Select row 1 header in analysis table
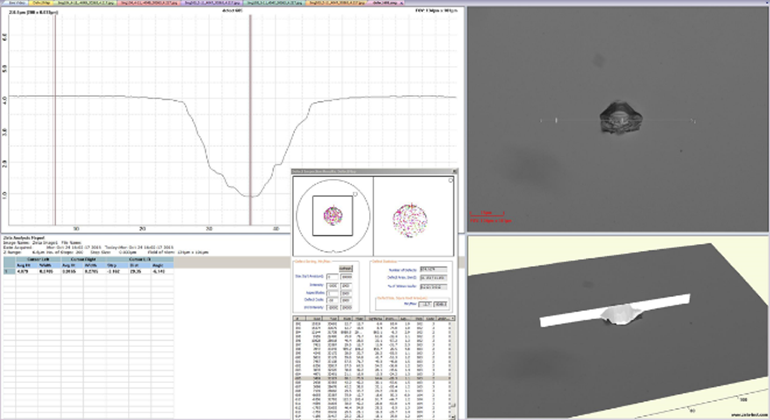Viewport: 770px width, 420px height. coord(9,271)
